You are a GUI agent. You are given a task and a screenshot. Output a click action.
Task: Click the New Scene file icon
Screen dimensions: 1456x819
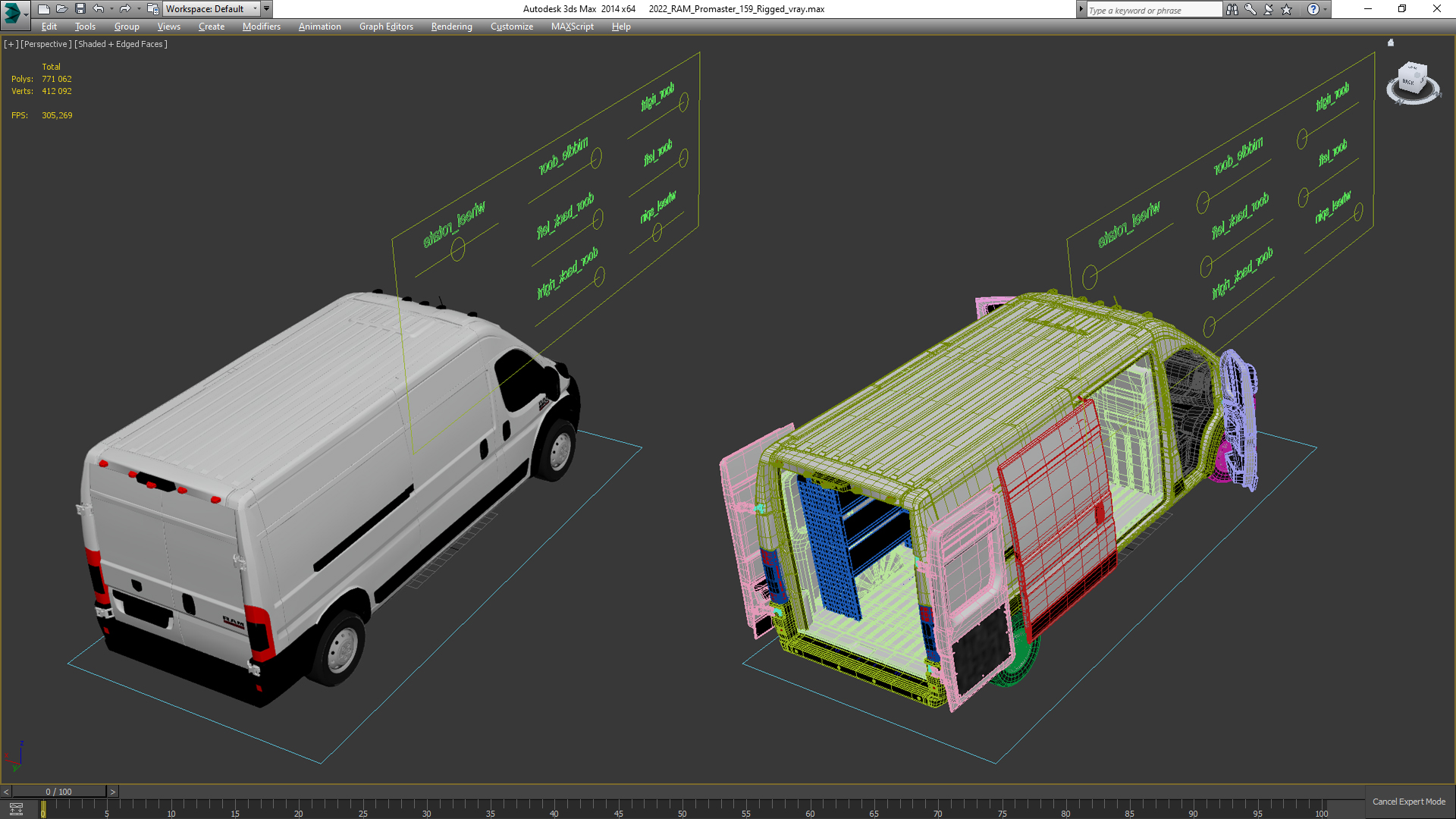(43, 9)
